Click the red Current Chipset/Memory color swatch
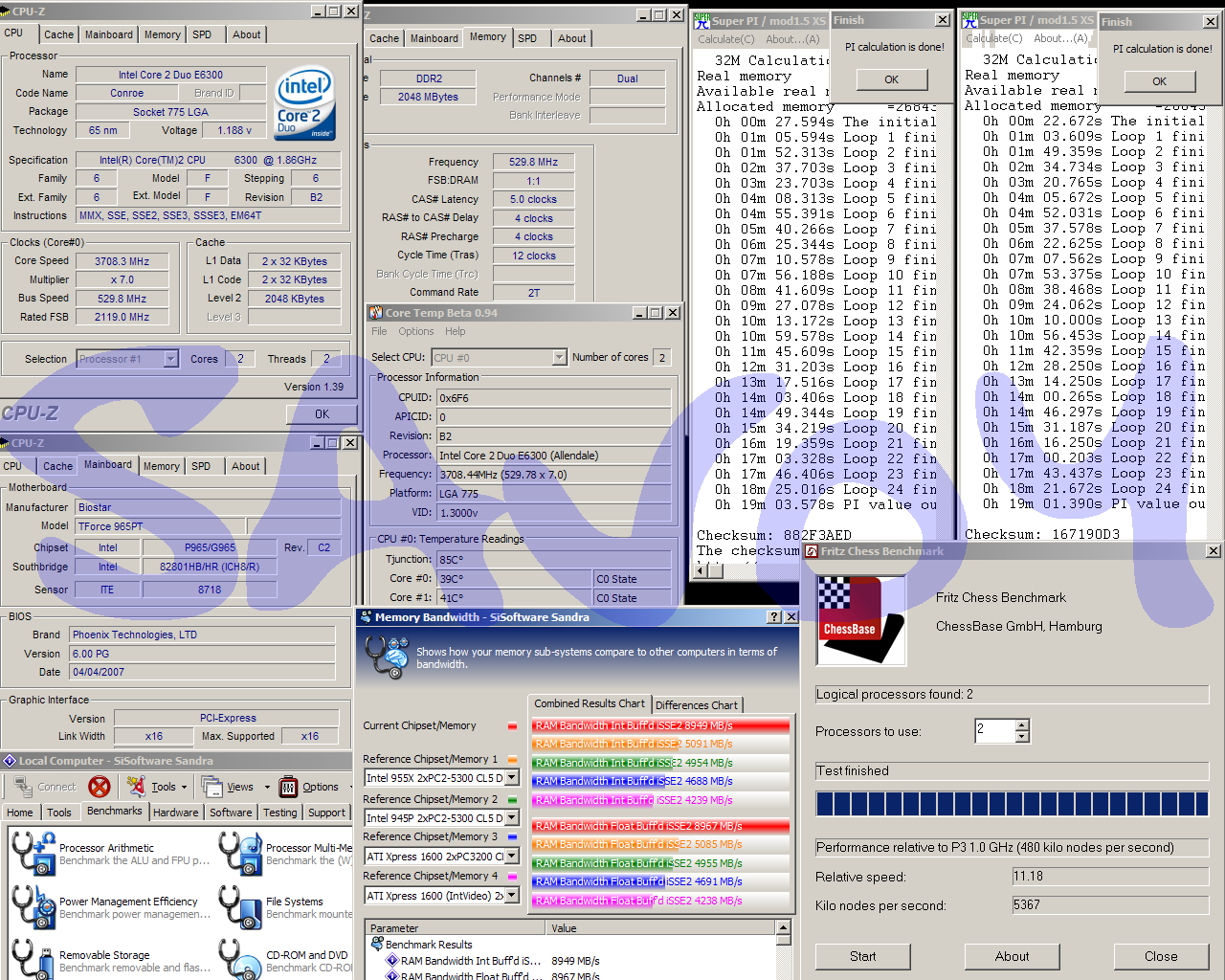Screen dimensions: 1225x980 tap(512, 725)
